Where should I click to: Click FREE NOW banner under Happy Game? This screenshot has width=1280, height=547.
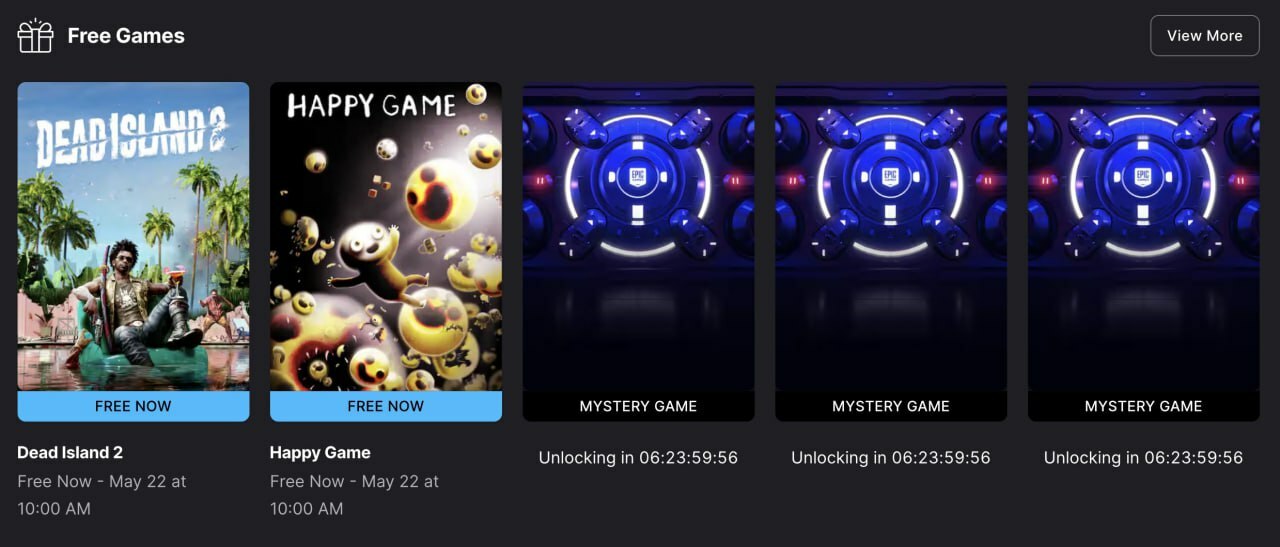(x=386, y=406)
